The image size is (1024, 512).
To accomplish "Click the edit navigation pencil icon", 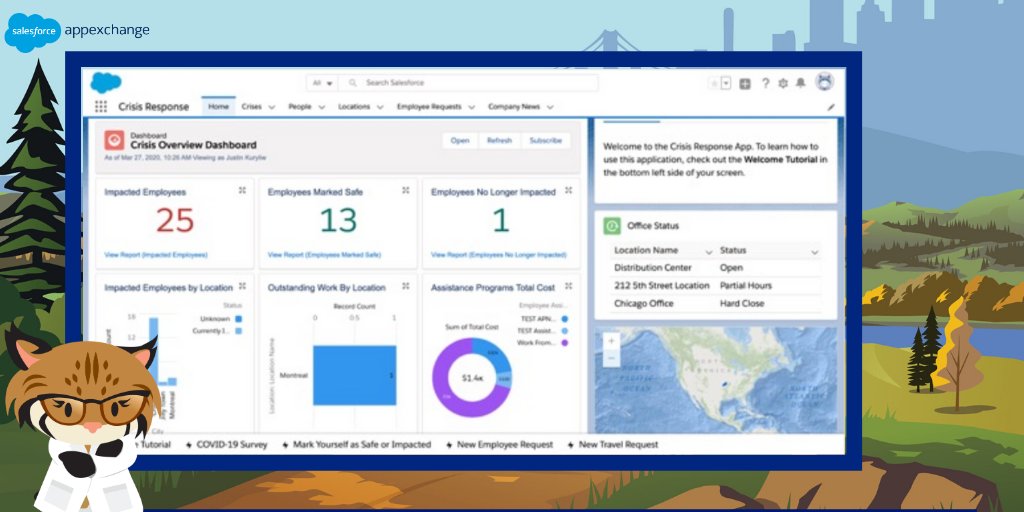I will pyautogui.click(x=831, y=107).
